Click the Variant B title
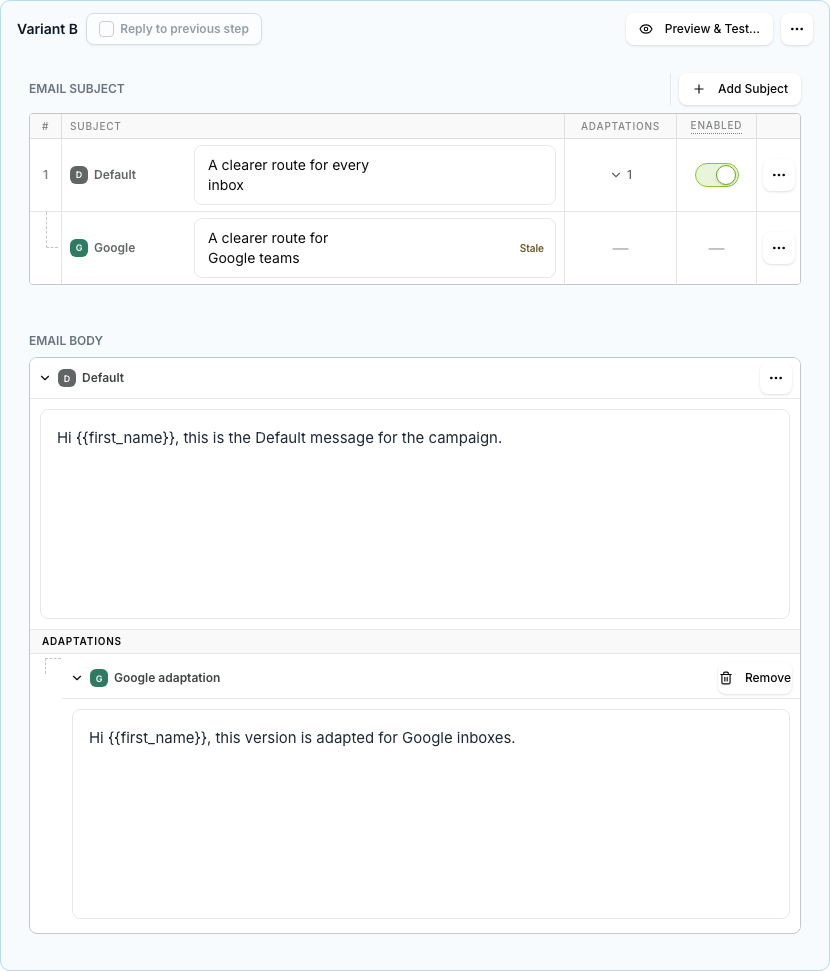Screen dimensions: 830x971 tap(48, 29)
